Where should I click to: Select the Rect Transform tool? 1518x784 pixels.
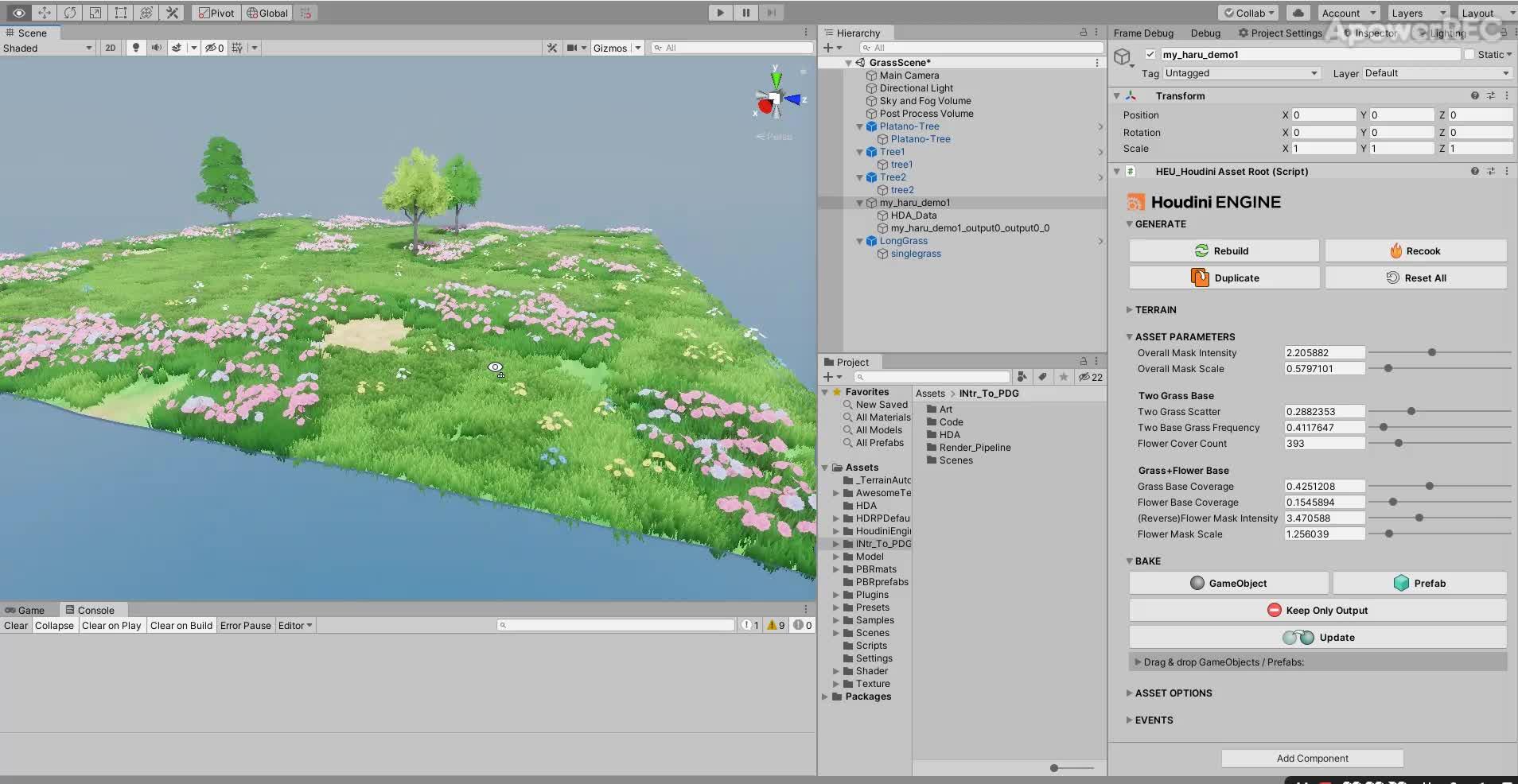[121, 13]
